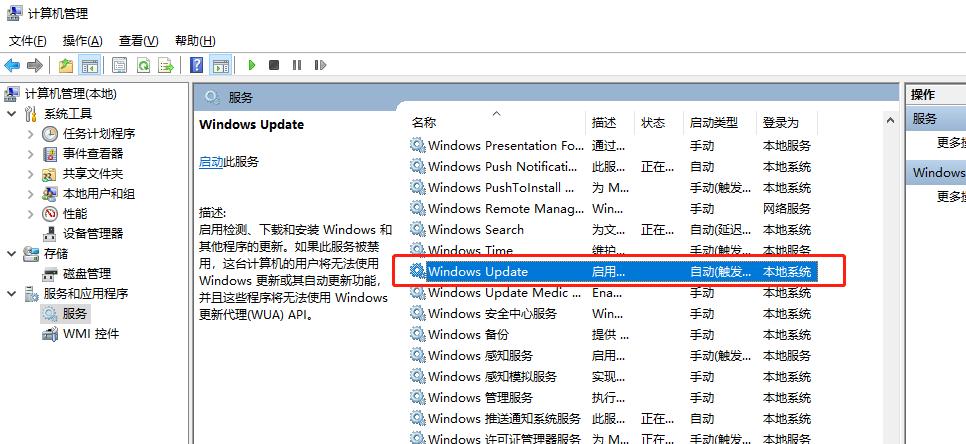Image resolution: width=966 pixels, height=444 pixels.
Task: Click the 事件查看器 tree icon
Action: tap(50, 154)
